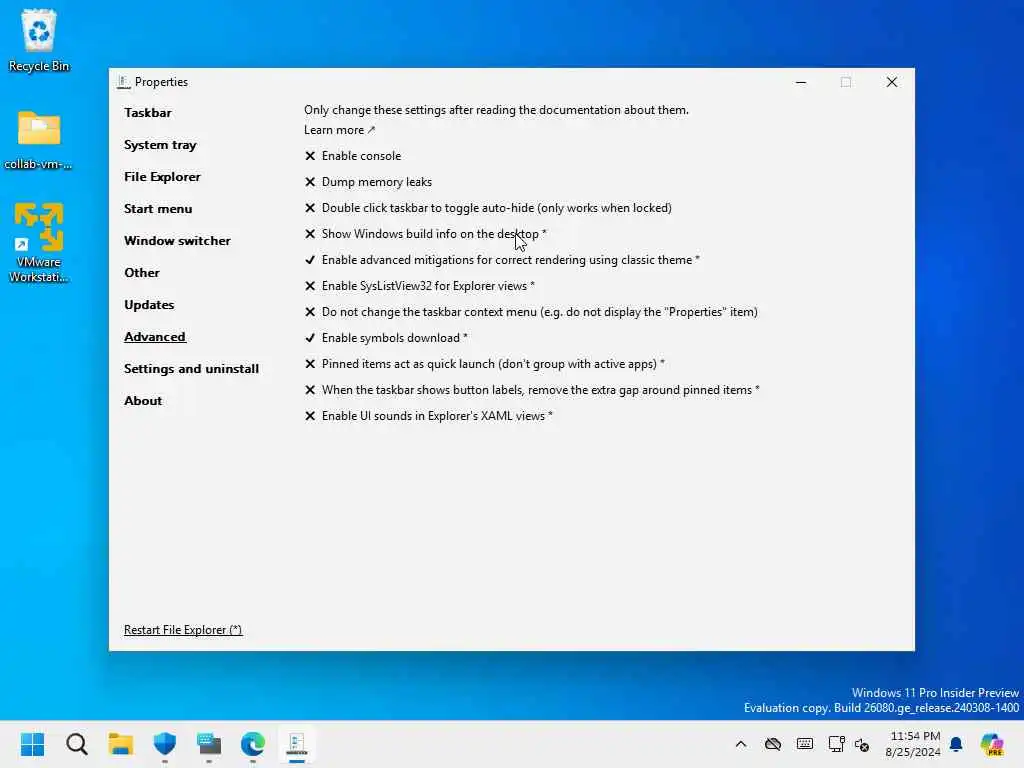
Task: Toggle Dump memory leaks option
Action: [x=368, y=182]
